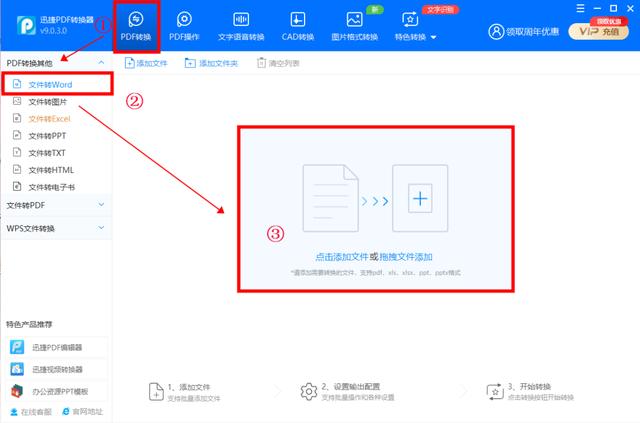640x423 pixels.
Task: Open 迅捷PDF编辑器 recommended product
Action: (56, 347)
